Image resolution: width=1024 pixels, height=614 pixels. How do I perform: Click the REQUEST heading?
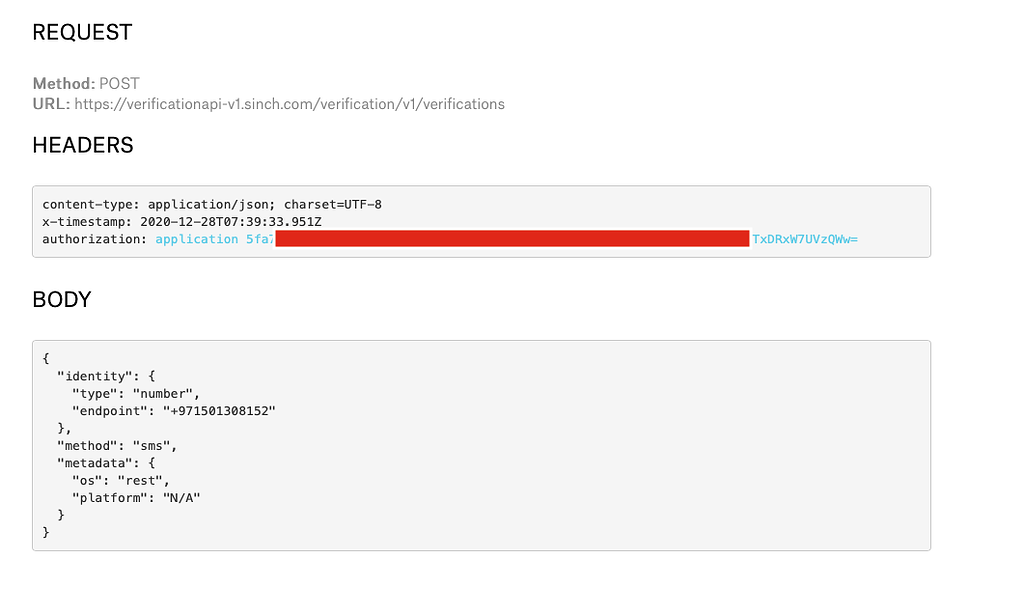point(82,32)
